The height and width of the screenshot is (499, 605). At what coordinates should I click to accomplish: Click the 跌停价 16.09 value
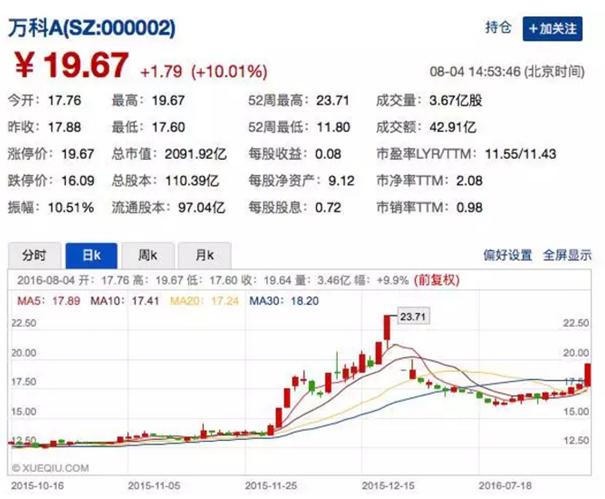pyautogui.click(x=78, y=181)
